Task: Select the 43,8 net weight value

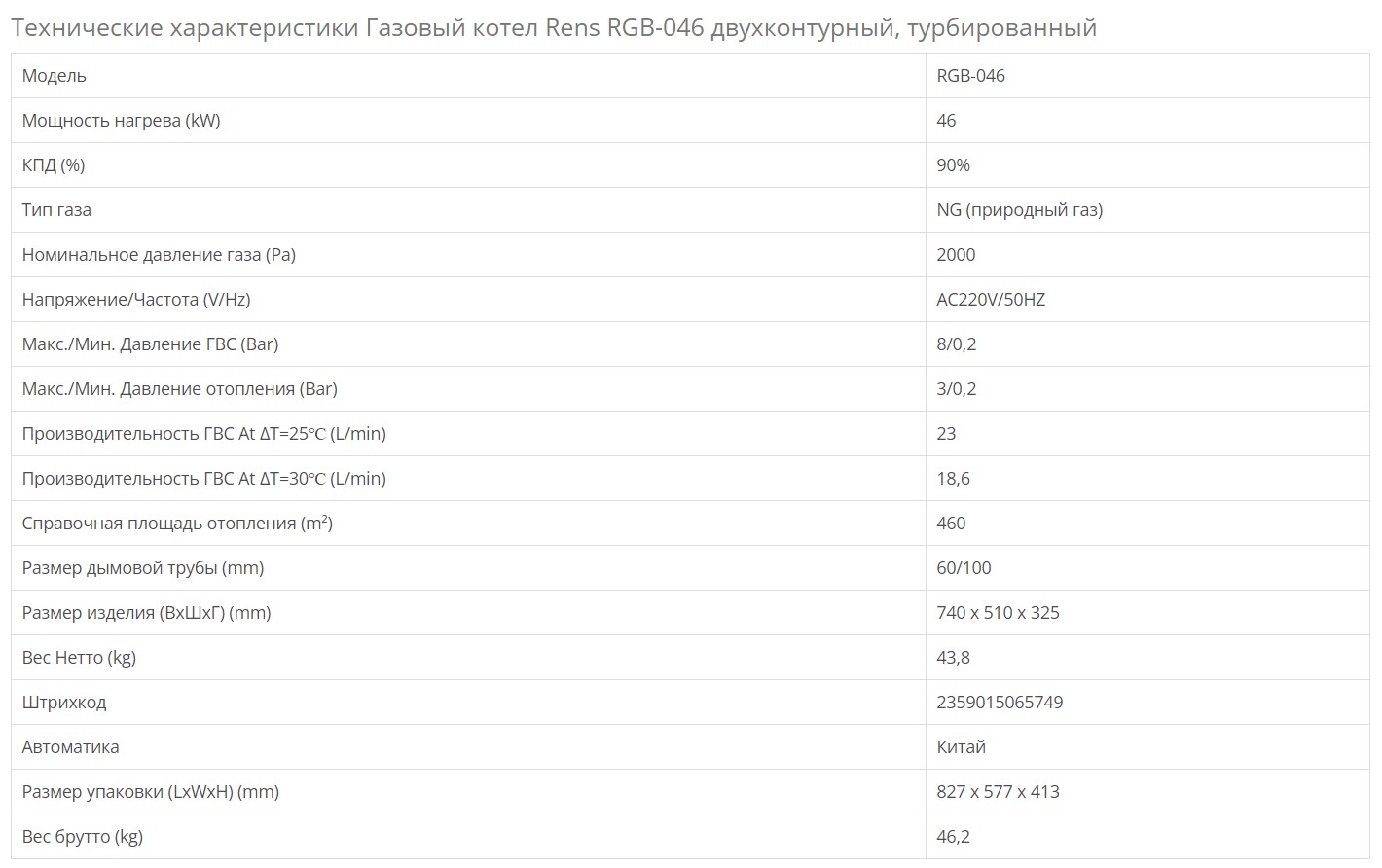Action: click(953, 658)
